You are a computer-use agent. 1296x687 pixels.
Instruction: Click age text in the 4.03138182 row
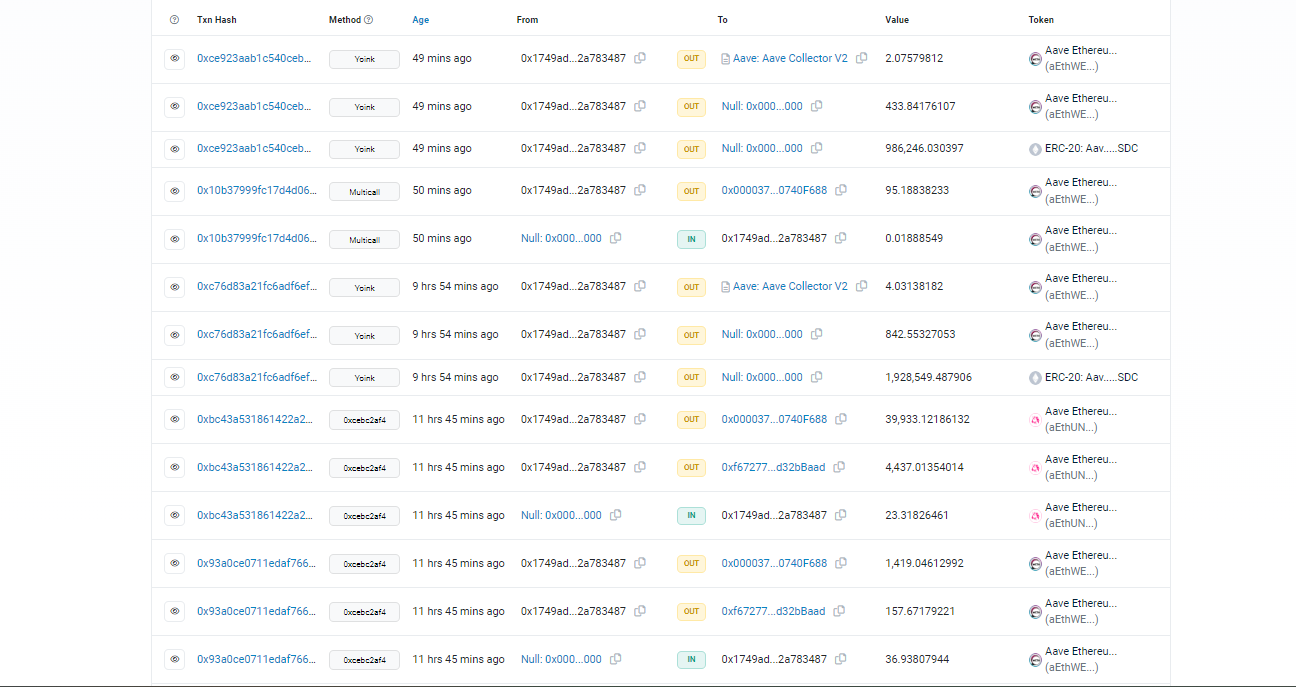pyautogui.click(x=455, y=286)
